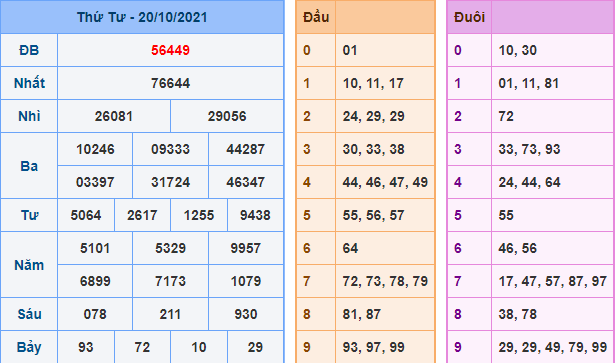The image size is (615, 363).
Task: Select the Ba number 09333
Action: click(x=170, y=149)
